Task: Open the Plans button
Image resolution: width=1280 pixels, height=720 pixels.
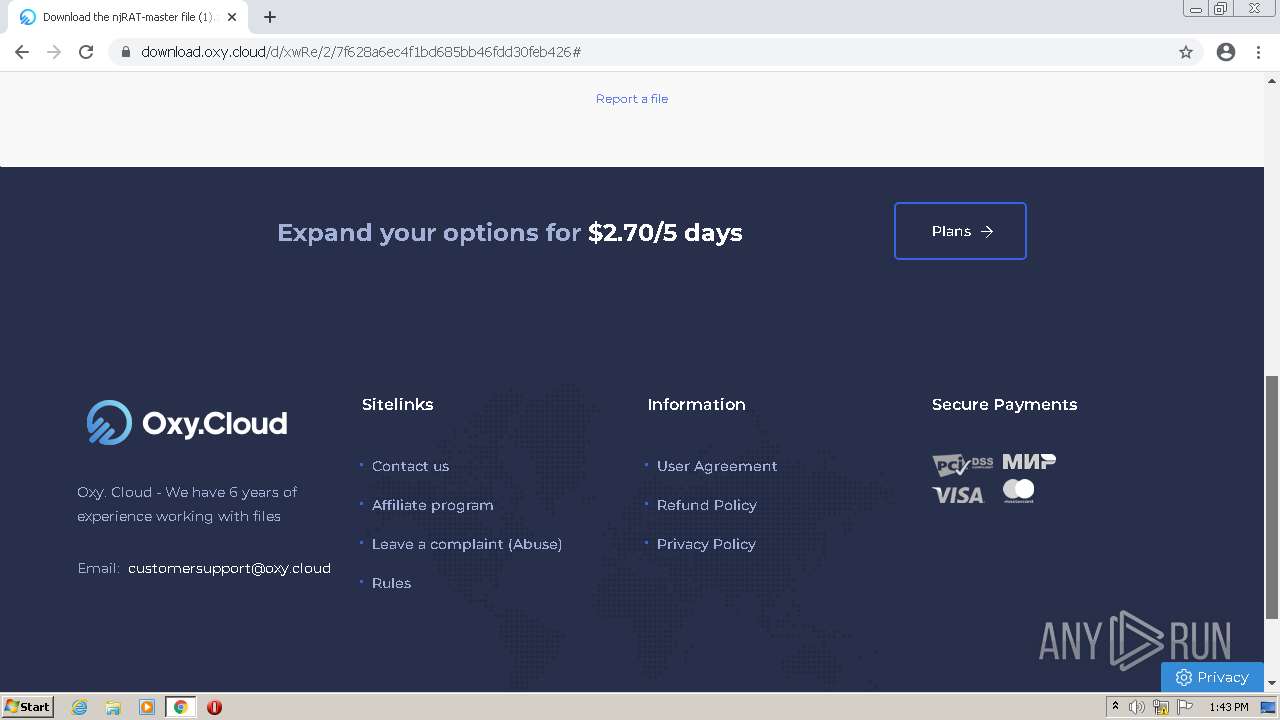Action: click(960, 231)
